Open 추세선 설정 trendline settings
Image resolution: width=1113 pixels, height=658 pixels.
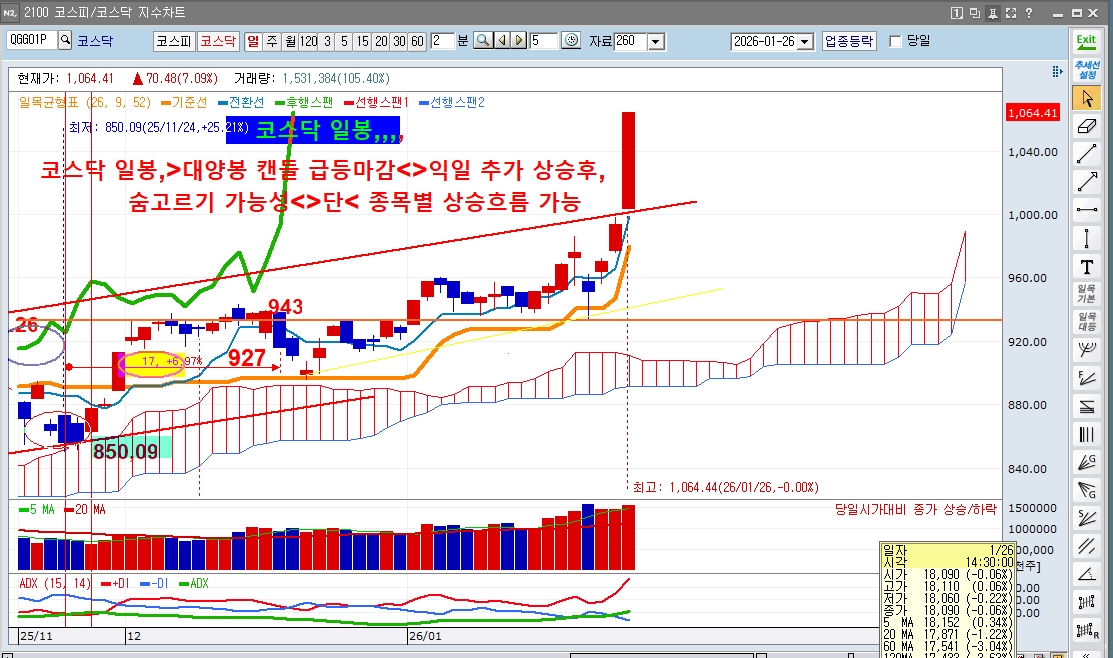1087,70
